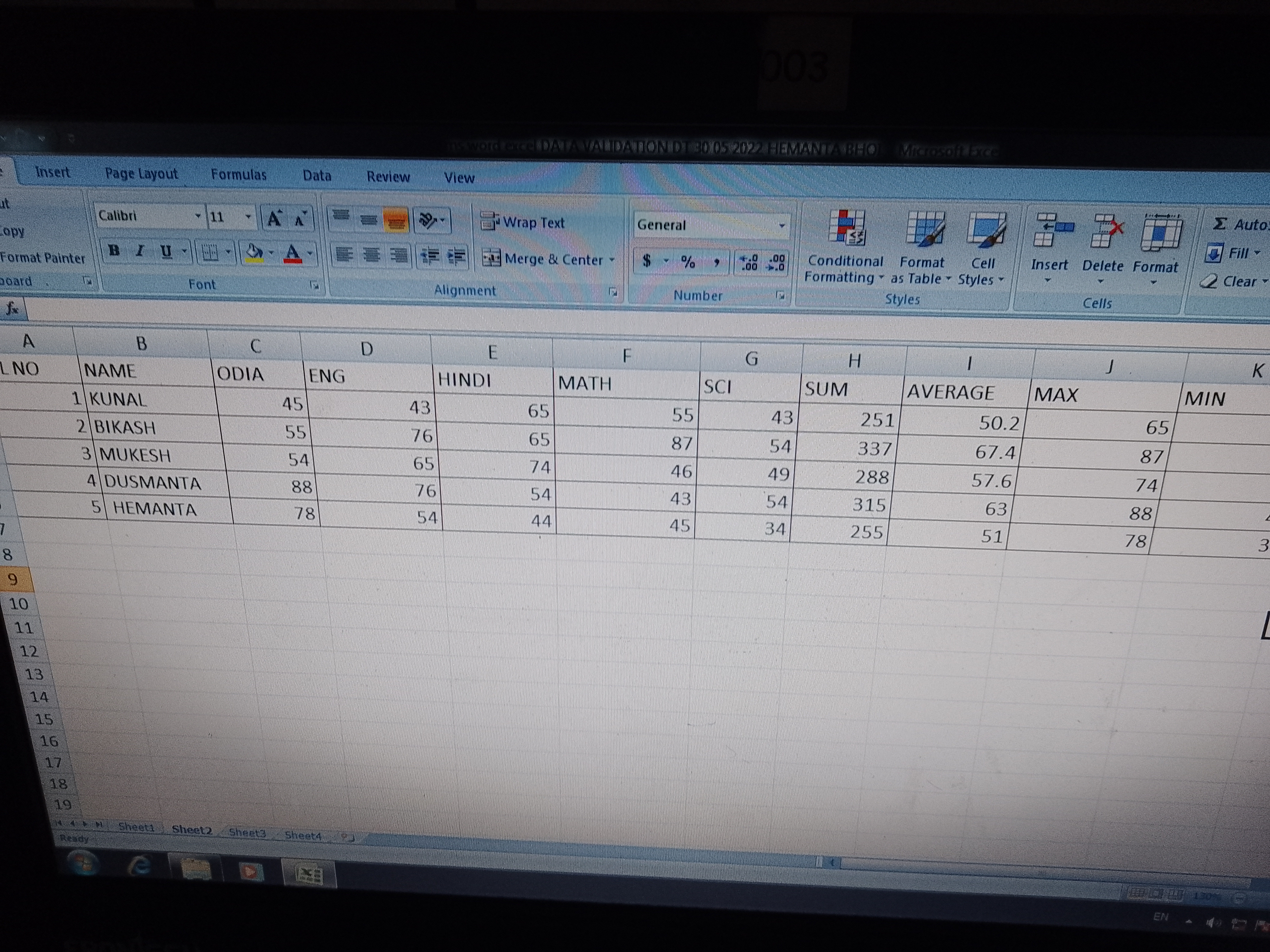Screen dimensions: 1270x952
Task: Open the Merge & Center dropdown arrow
Action: click(612, 260)
